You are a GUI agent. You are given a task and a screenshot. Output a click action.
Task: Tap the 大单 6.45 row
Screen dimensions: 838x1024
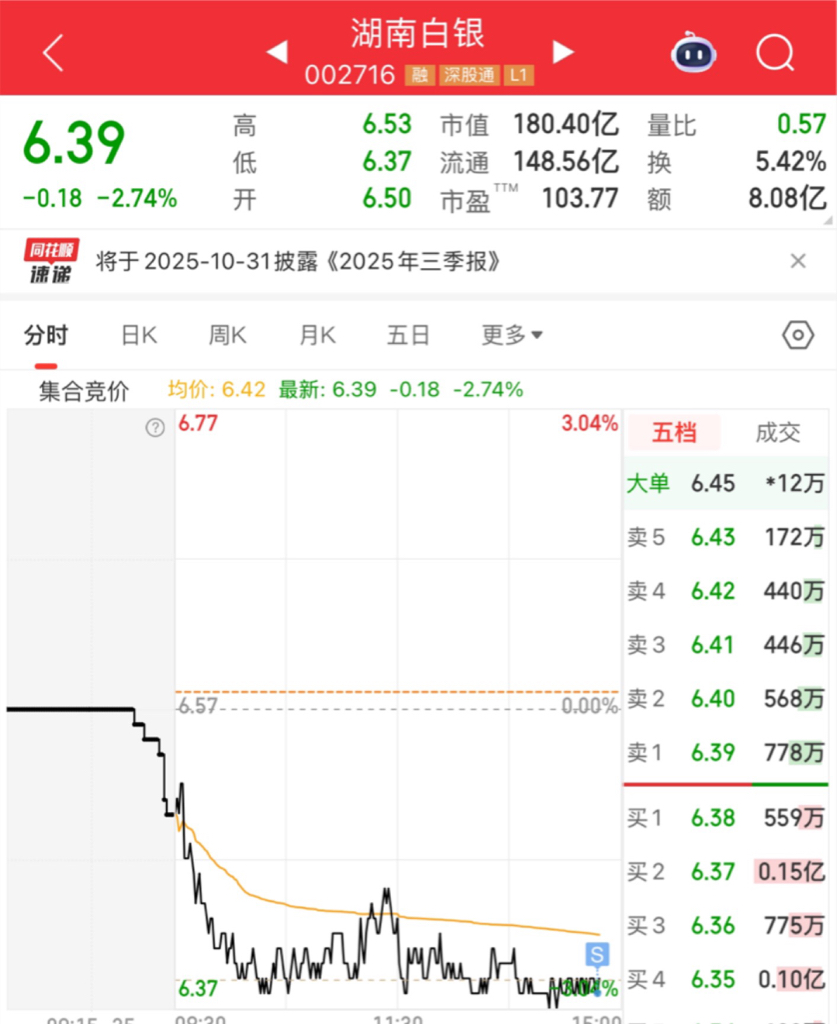coord(726,483)
